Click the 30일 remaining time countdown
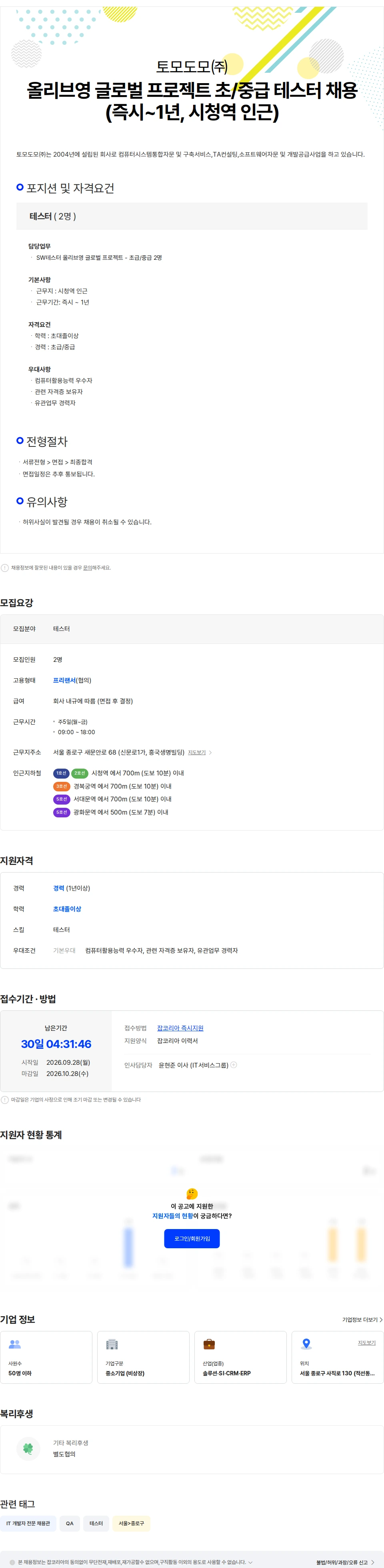This screenshot has height=1568, width=384. tap(56, 1044)
